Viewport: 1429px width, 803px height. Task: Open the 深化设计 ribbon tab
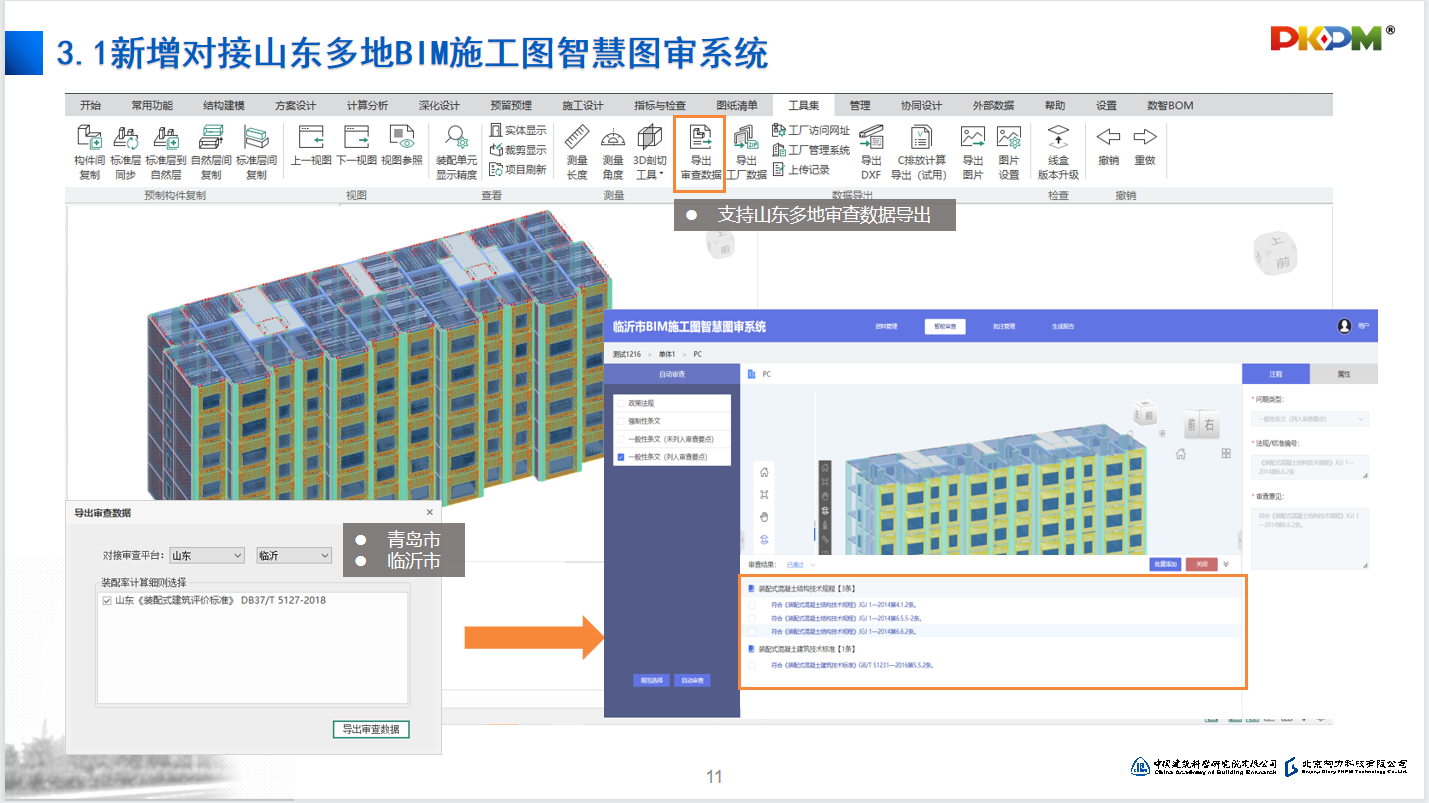pyautogui.click(x=439, y=105)
